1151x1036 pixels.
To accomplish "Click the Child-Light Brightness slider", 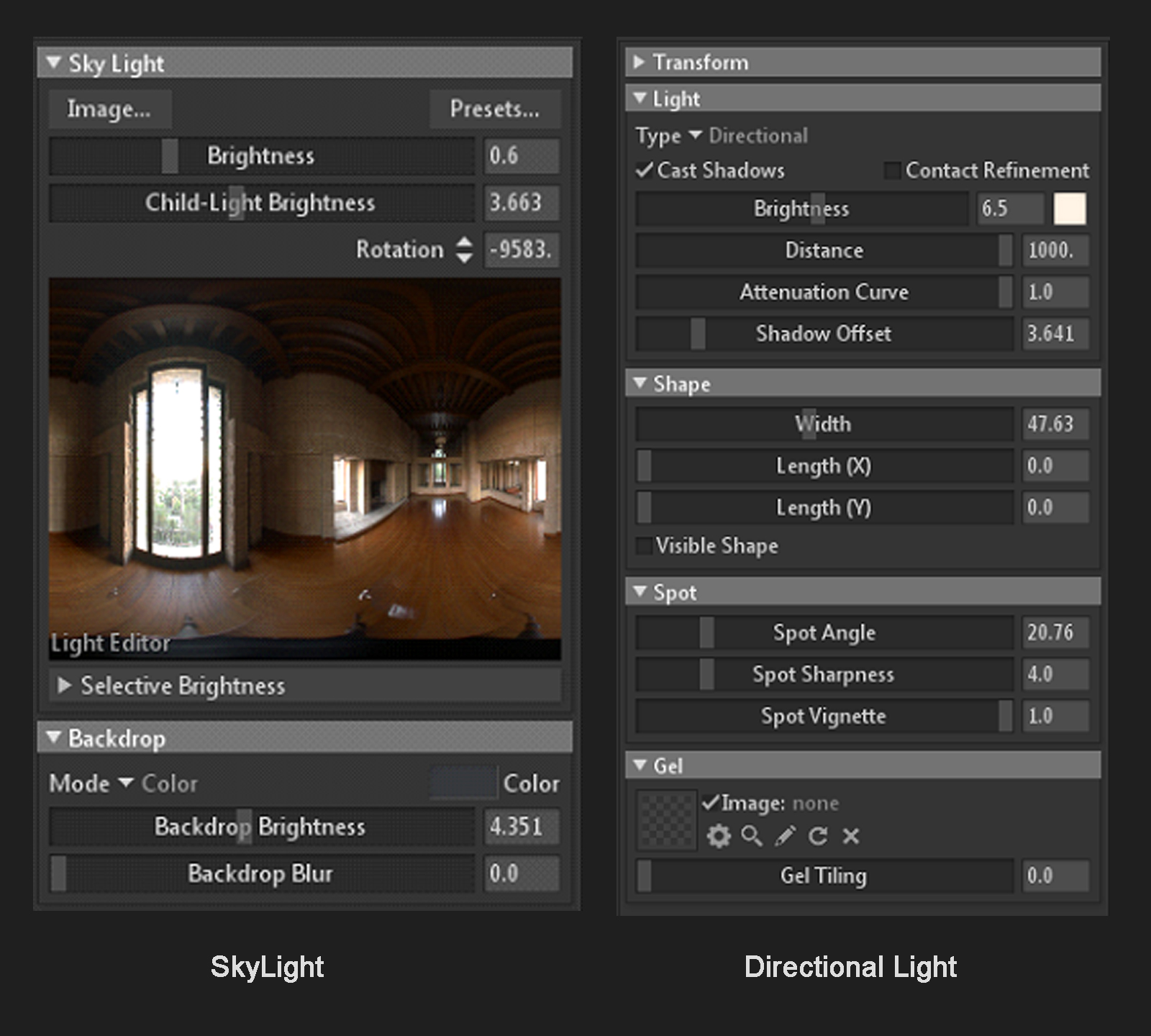I will tap(262, 202).
